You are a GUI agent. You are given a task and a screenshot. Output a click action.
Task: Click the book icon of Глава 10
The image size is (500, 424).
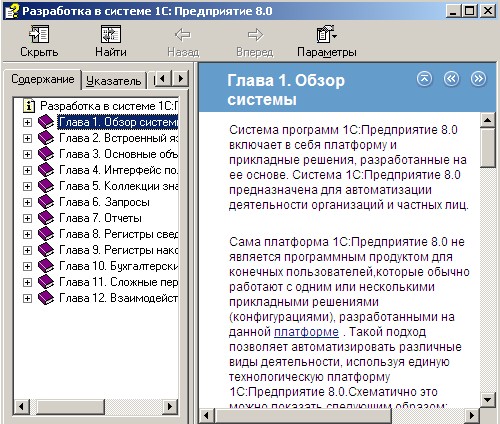point(46,266)
